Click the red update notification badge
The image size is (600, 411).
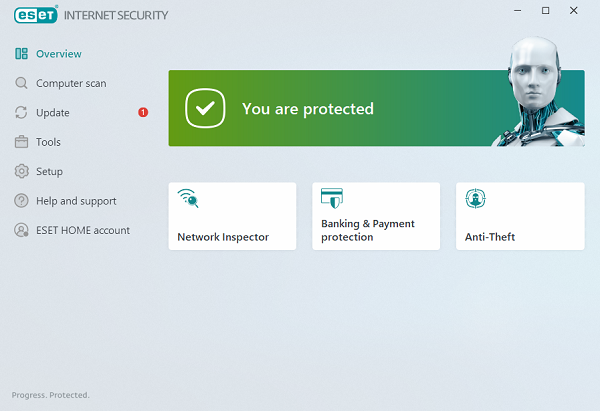[x=143, y=112]
